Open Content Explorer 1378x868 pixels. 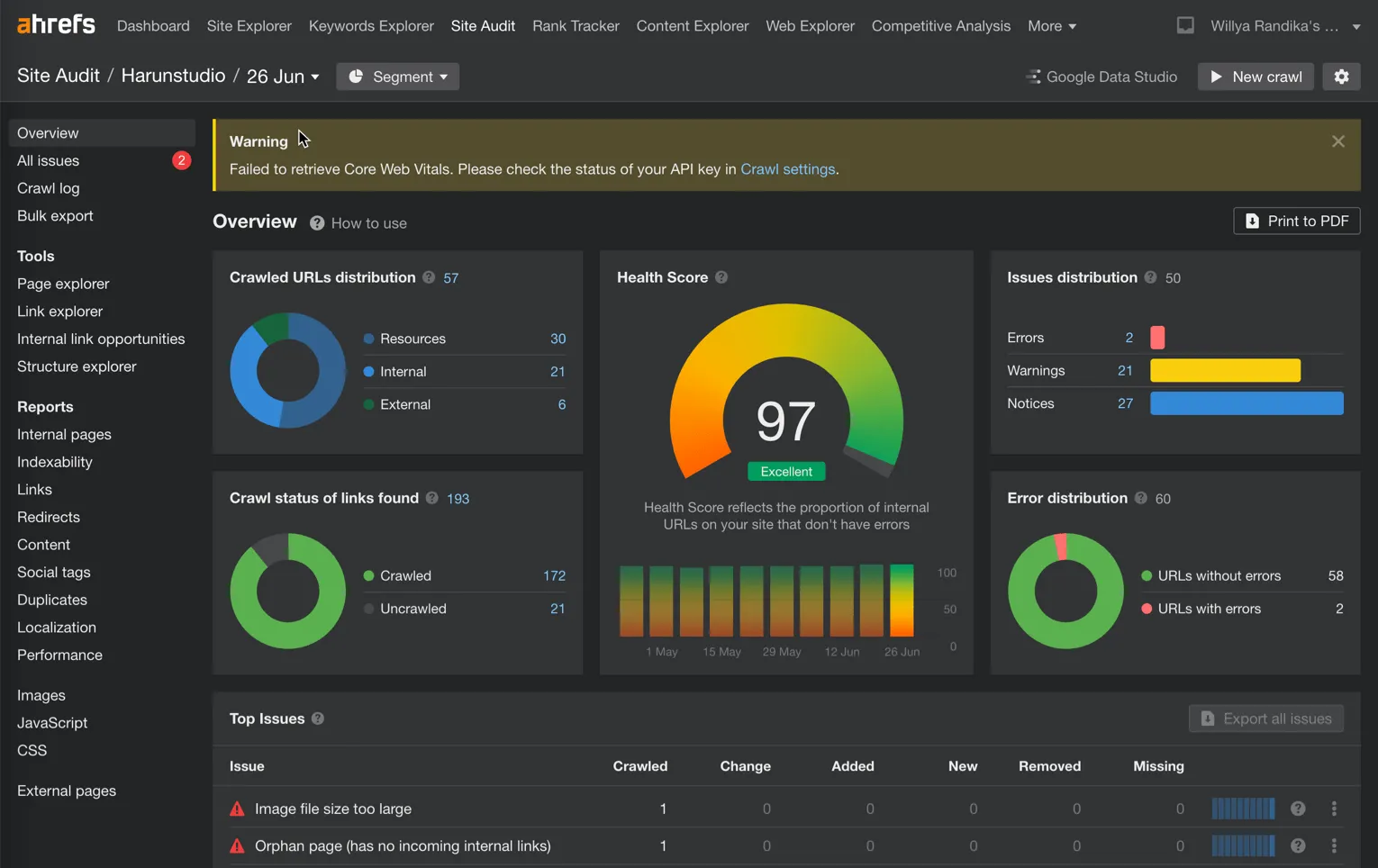click(693, 26)
